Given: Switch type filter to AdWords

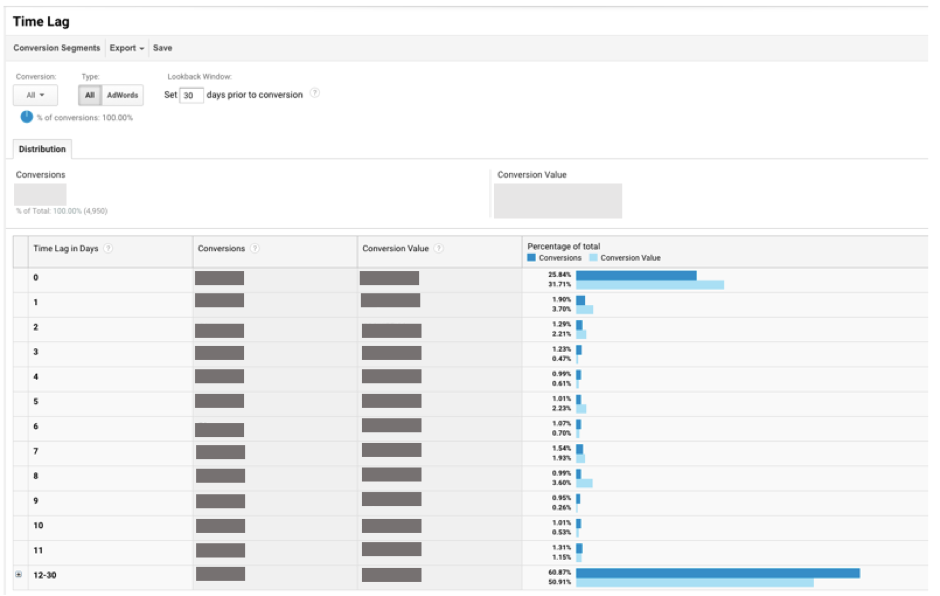Looking at the screenshot, I should click(x=122, y=95).
